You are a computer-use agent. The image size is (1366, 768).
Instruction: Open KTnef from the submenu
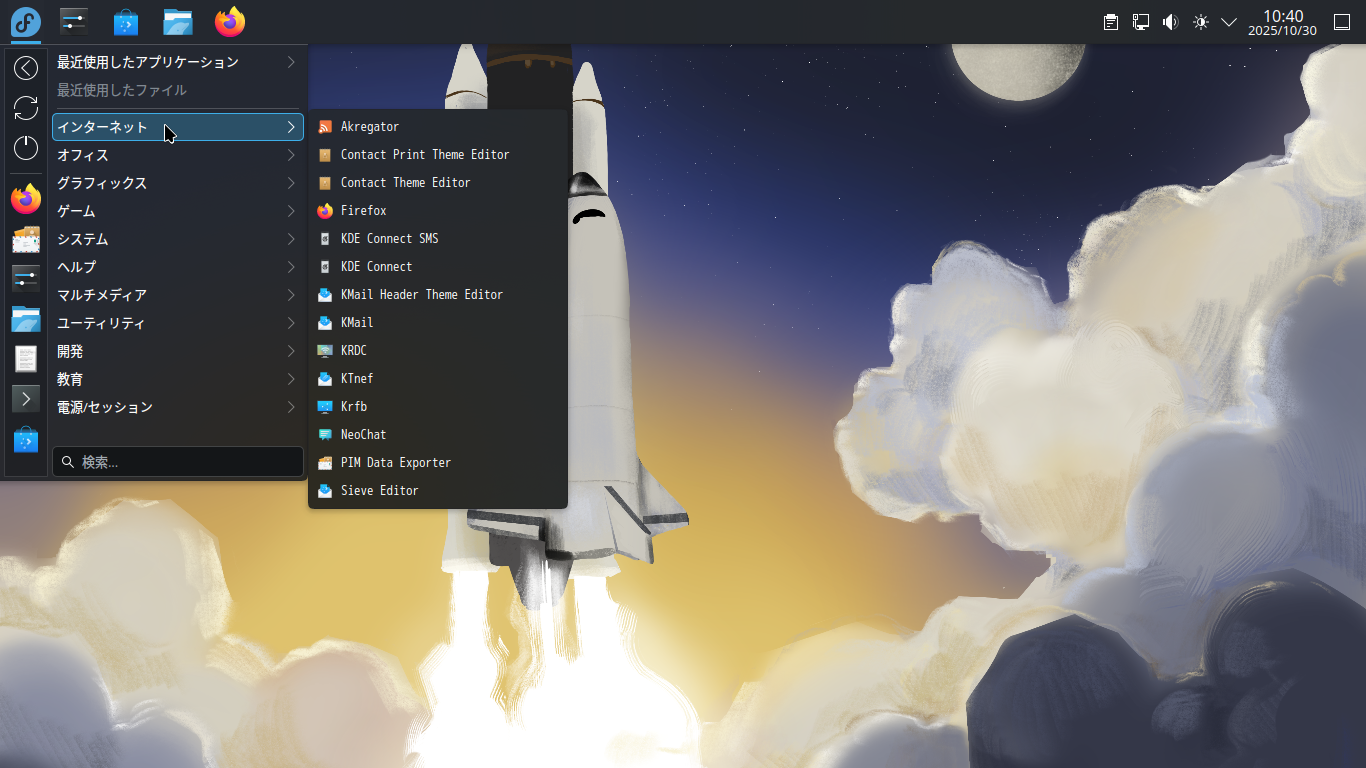(x=438, y=379)
